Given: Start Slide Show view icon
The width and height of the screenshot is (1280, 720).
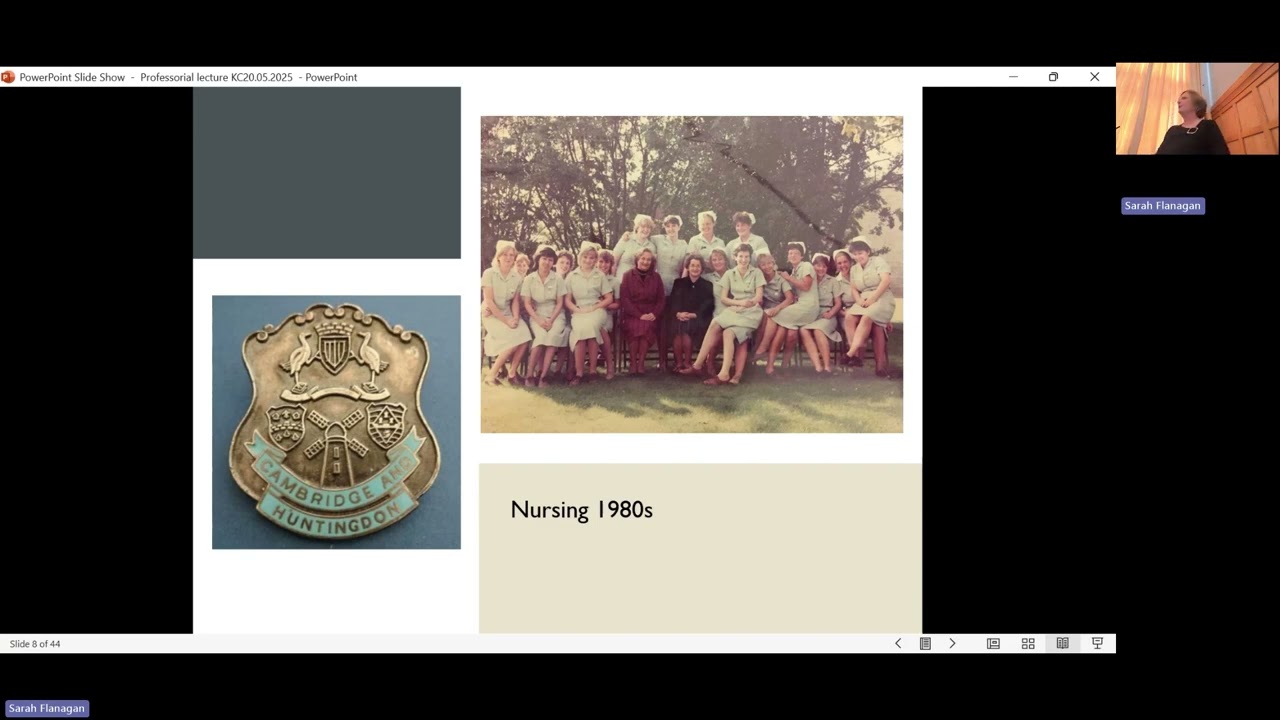Looking at the screenshot, I should tap(1097, 644).
